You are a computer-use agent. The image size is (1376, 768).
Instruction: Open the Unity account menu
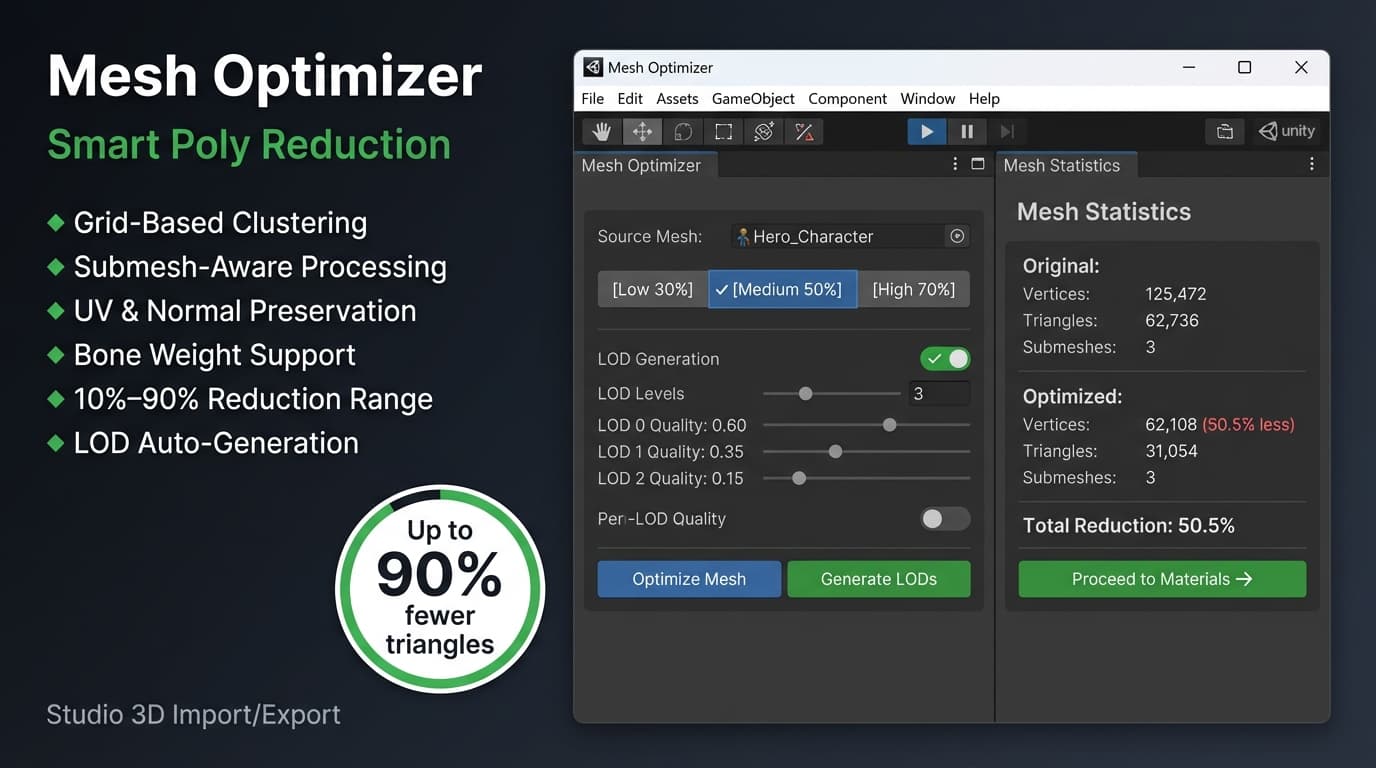[x=1286, y=130]
